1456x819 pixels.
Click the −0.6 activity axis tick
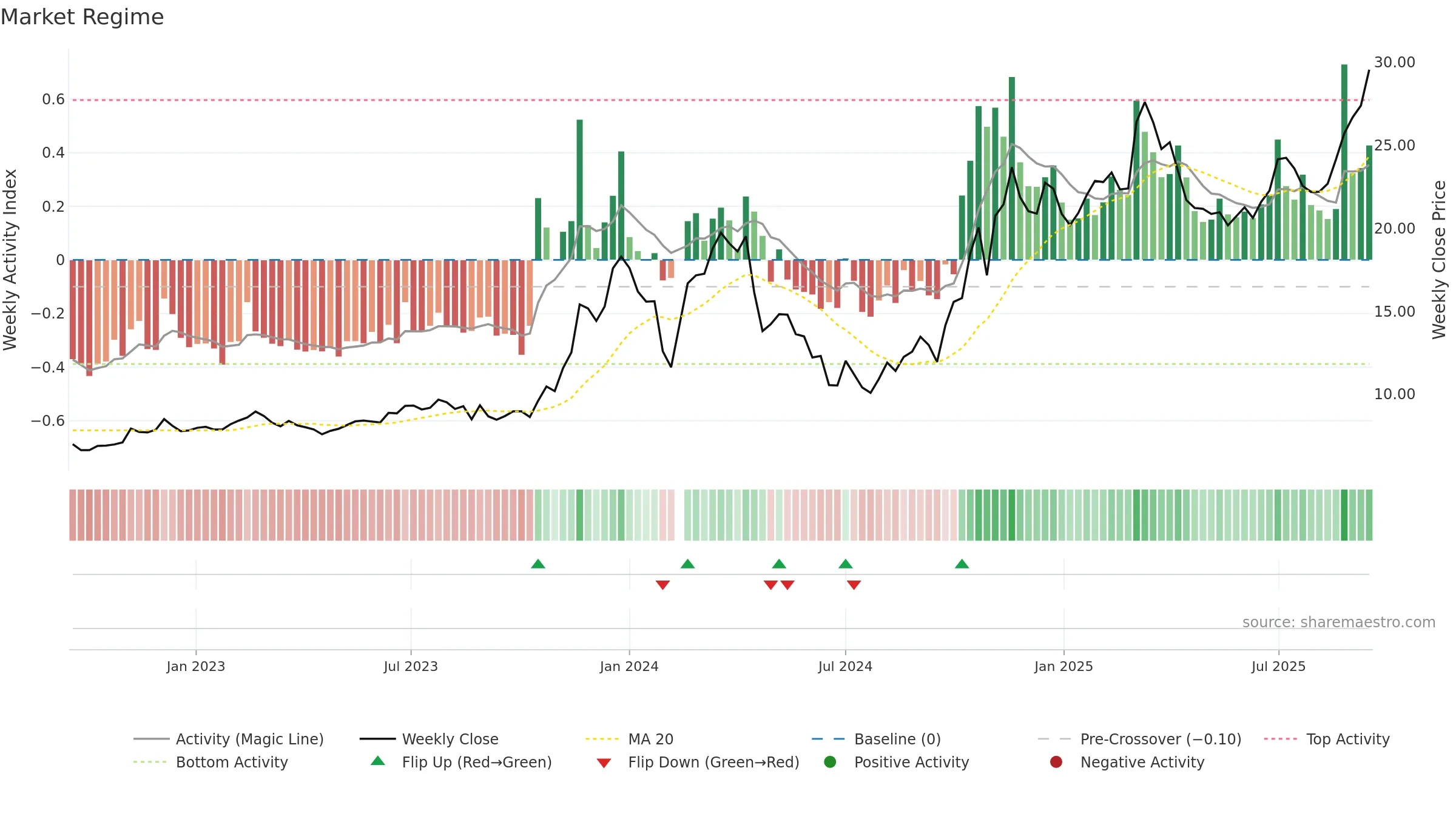click(x=48, y=421)
